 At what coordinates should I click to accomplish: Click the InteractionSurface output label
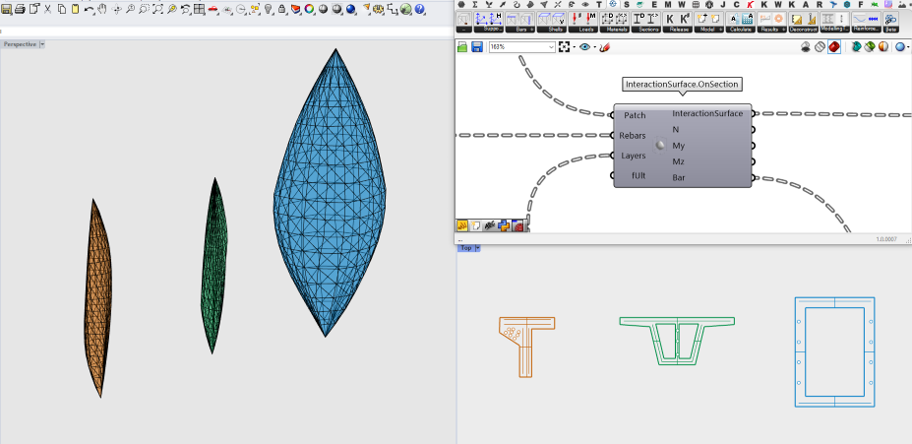click(707, 113)
